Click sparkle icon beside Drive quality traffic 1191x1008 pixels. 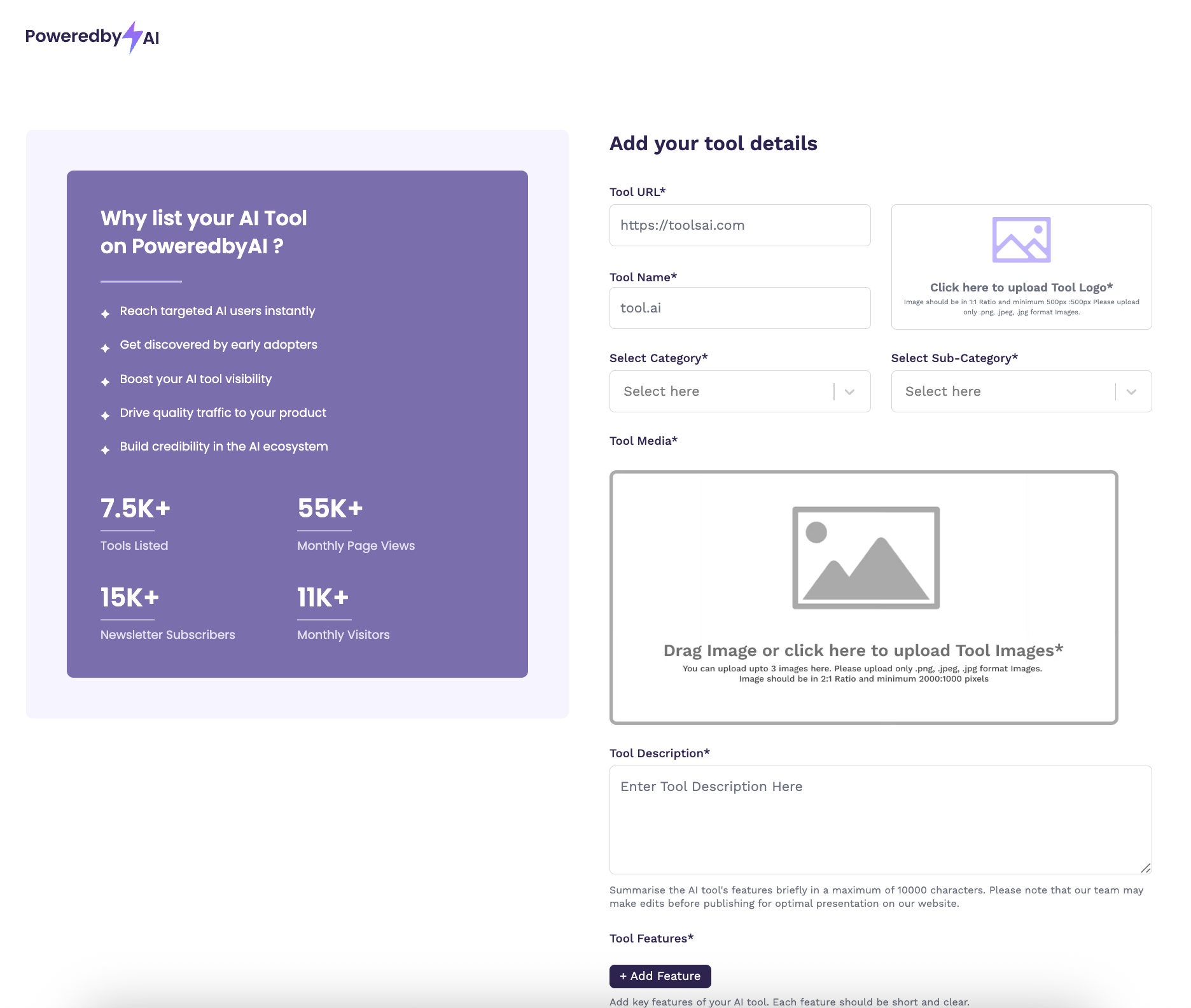(106, 416)
